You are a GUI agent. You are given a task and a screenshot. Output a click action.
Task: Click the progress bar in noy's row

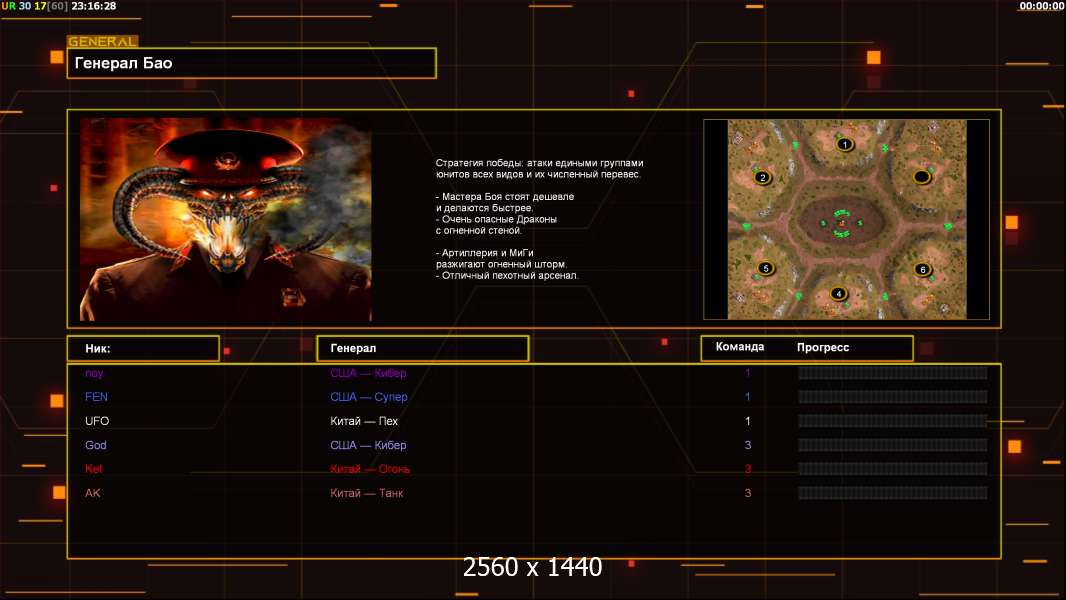tap(892, 373)
